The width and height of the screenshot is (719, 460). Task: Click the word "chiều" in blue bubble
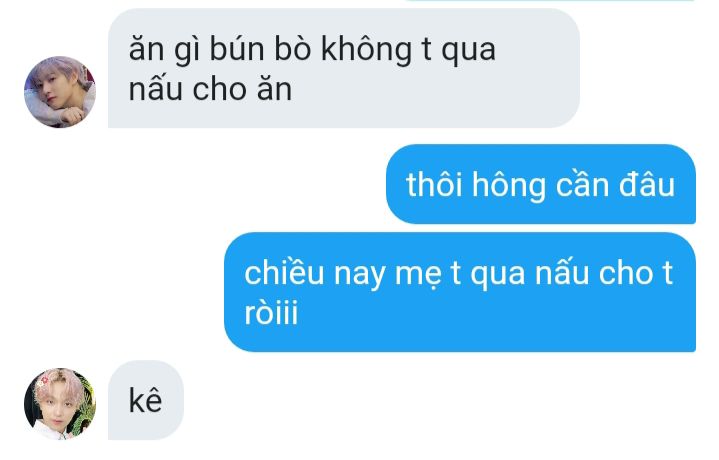pyautogui.click(x=284, y=273)
